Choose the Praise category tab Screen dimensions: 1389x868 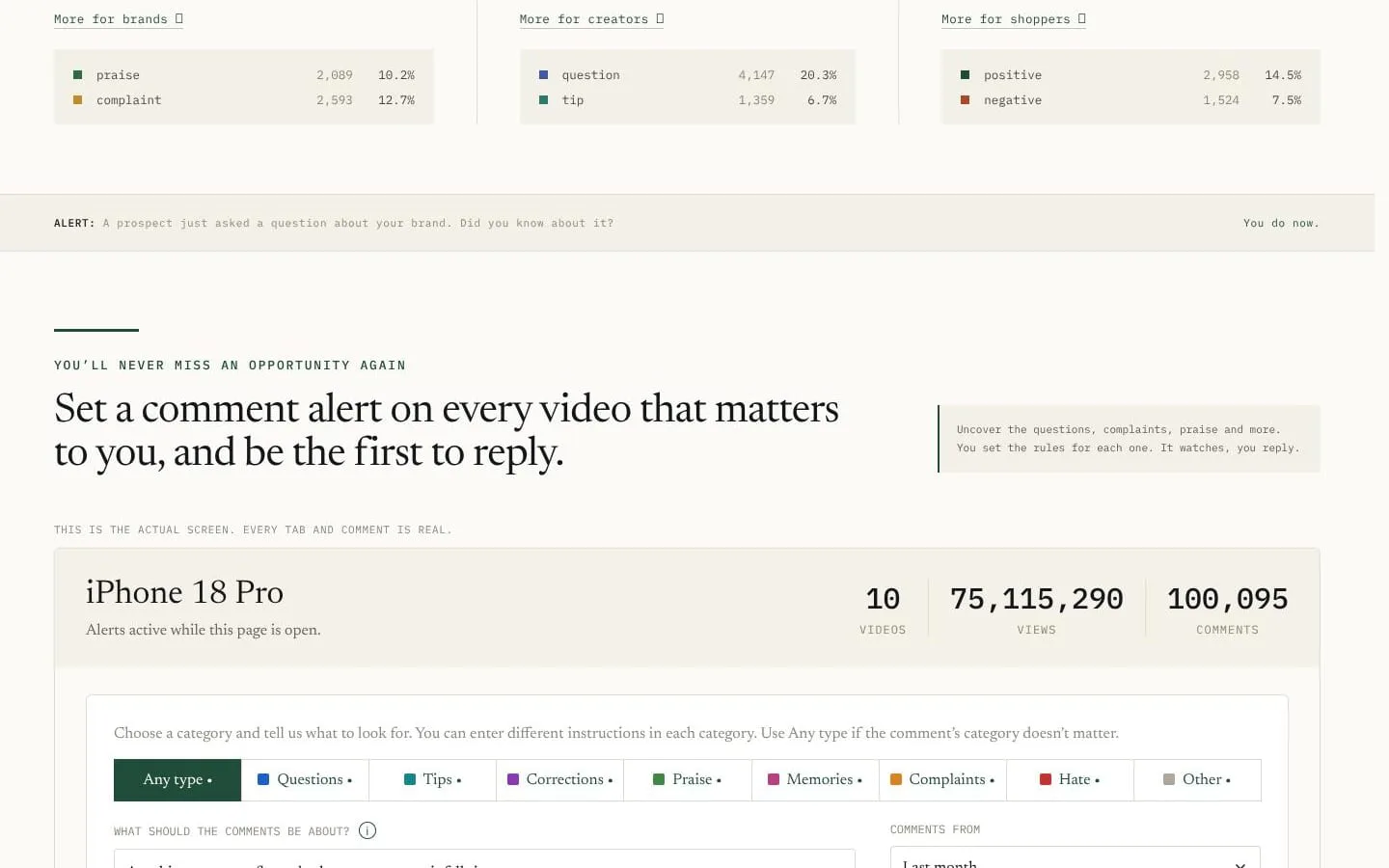(688, 780)
